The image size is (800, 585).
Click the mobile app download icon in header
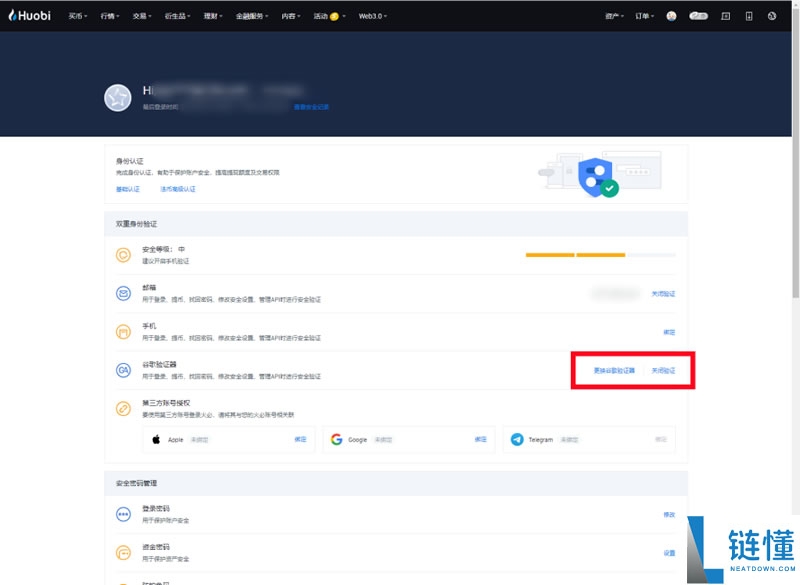(x=748, y=16)
